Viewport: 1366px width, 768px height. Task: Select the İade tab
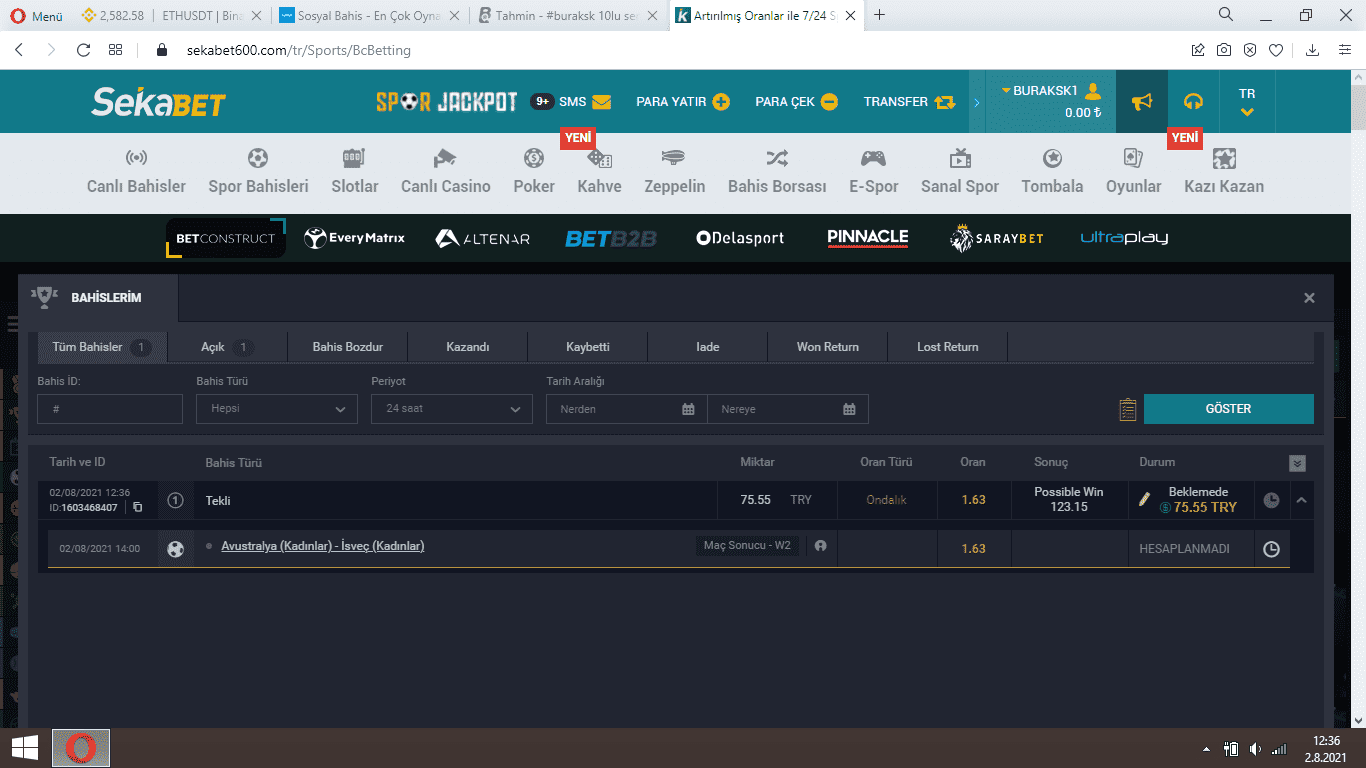[x=707, y=347]
